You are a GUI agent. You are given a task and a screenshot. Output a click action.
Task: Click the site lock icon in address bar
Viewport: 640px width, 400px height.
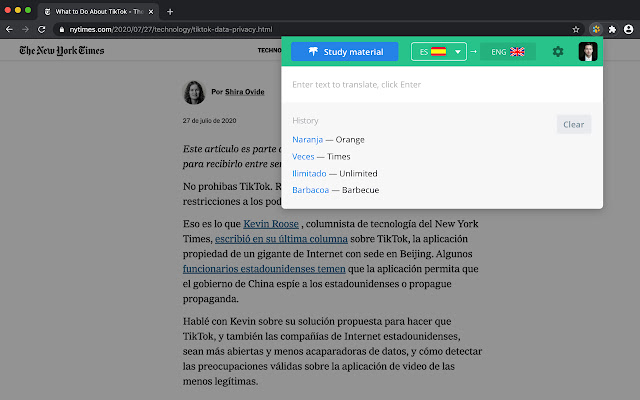(x=62, y=29)
